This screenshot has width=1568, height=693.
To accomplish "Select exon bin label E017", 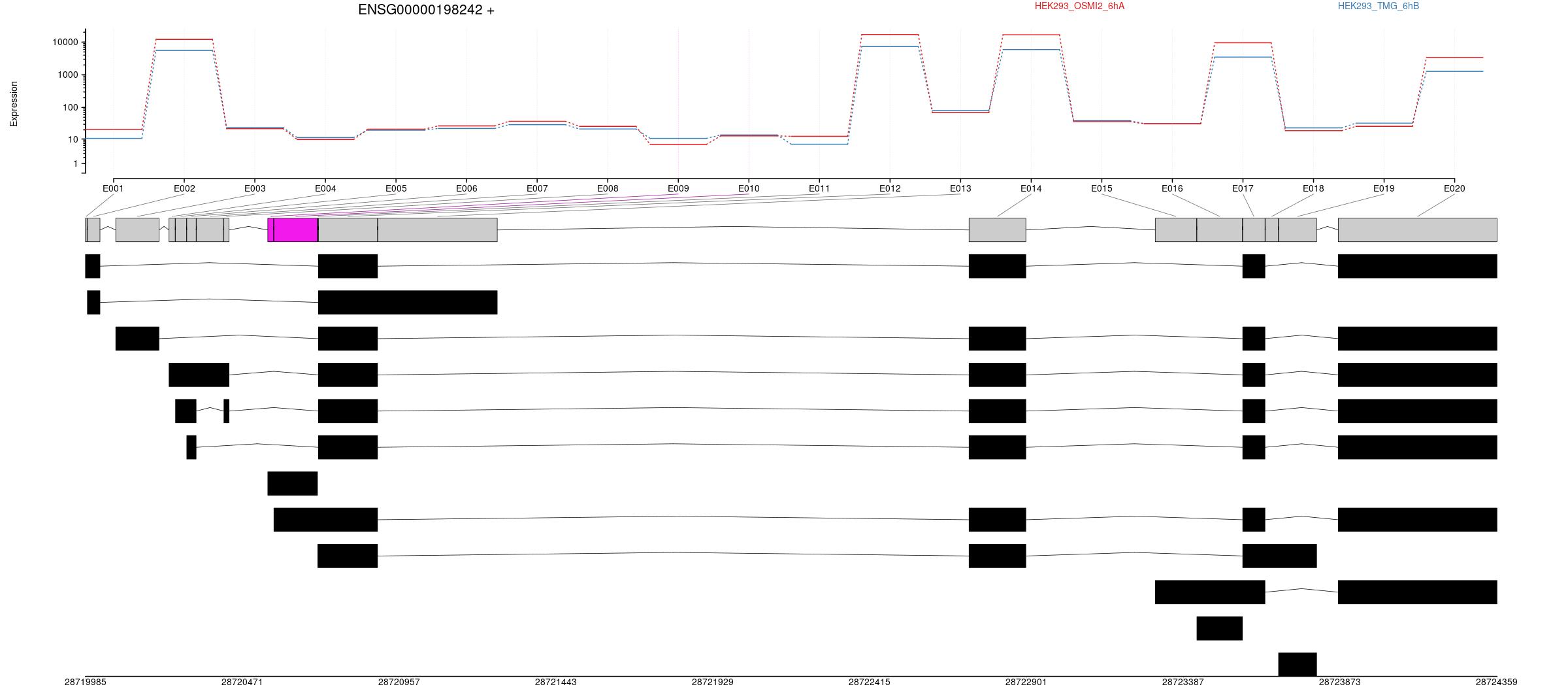I will (1243, 188).
